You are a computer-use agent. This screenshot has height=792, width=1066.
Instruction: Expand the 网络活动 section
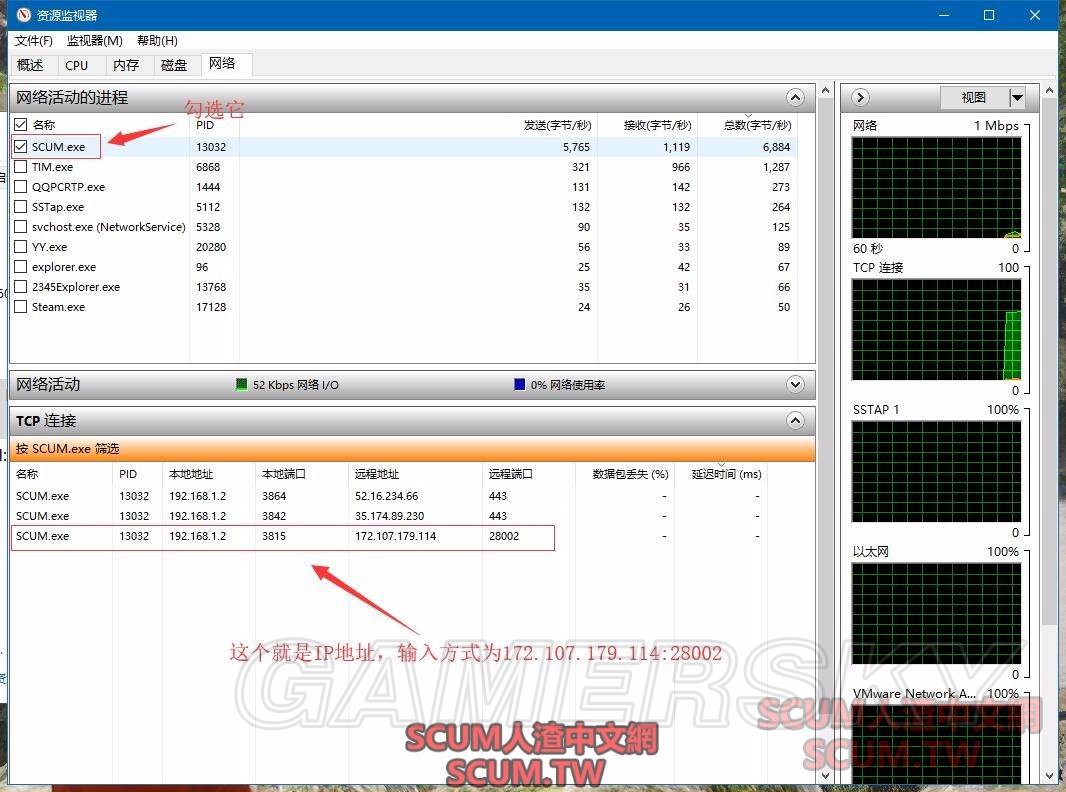click(x=795, y=385)
